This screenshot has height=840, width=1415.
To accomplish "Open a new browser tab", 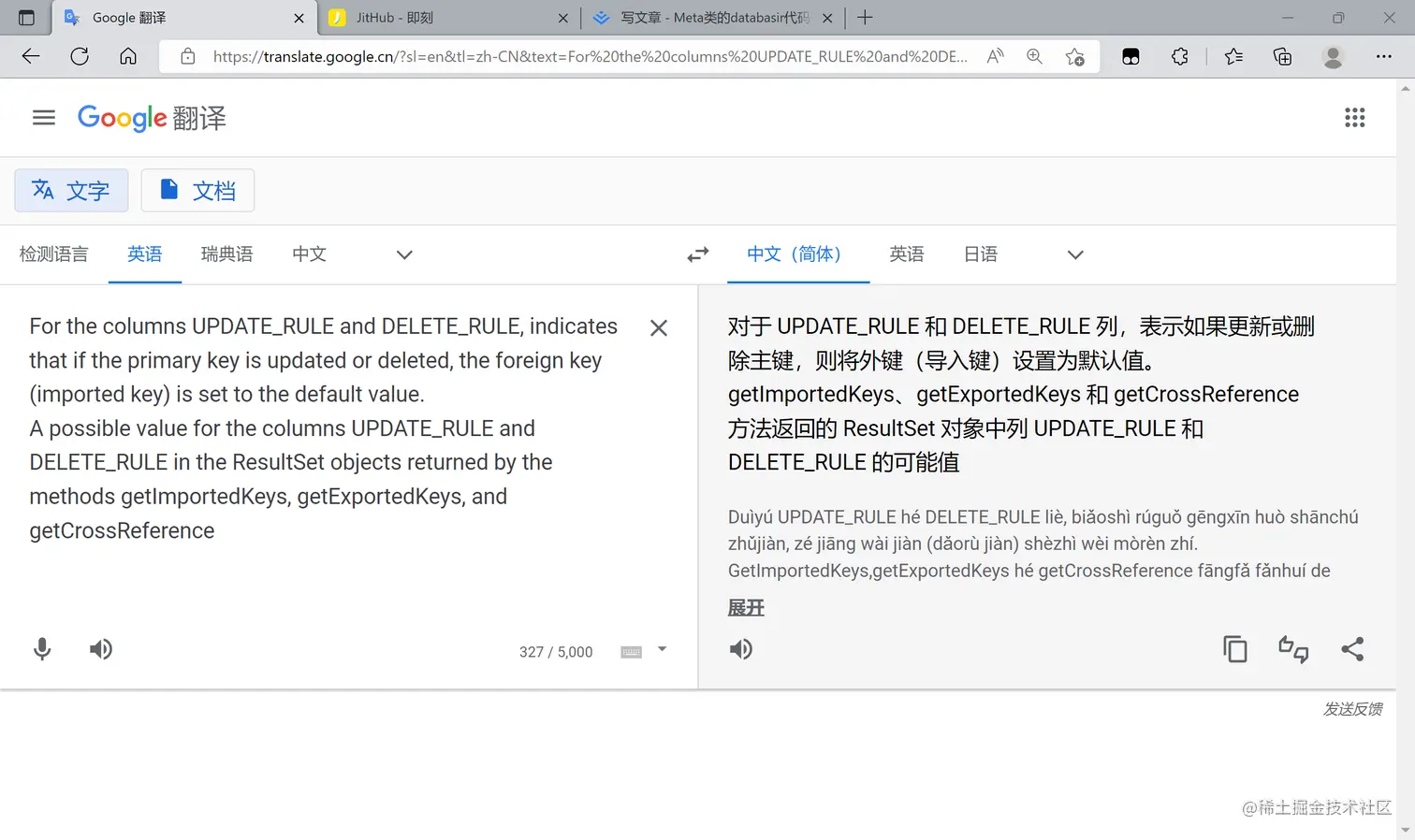I will (x=865, y=18).
